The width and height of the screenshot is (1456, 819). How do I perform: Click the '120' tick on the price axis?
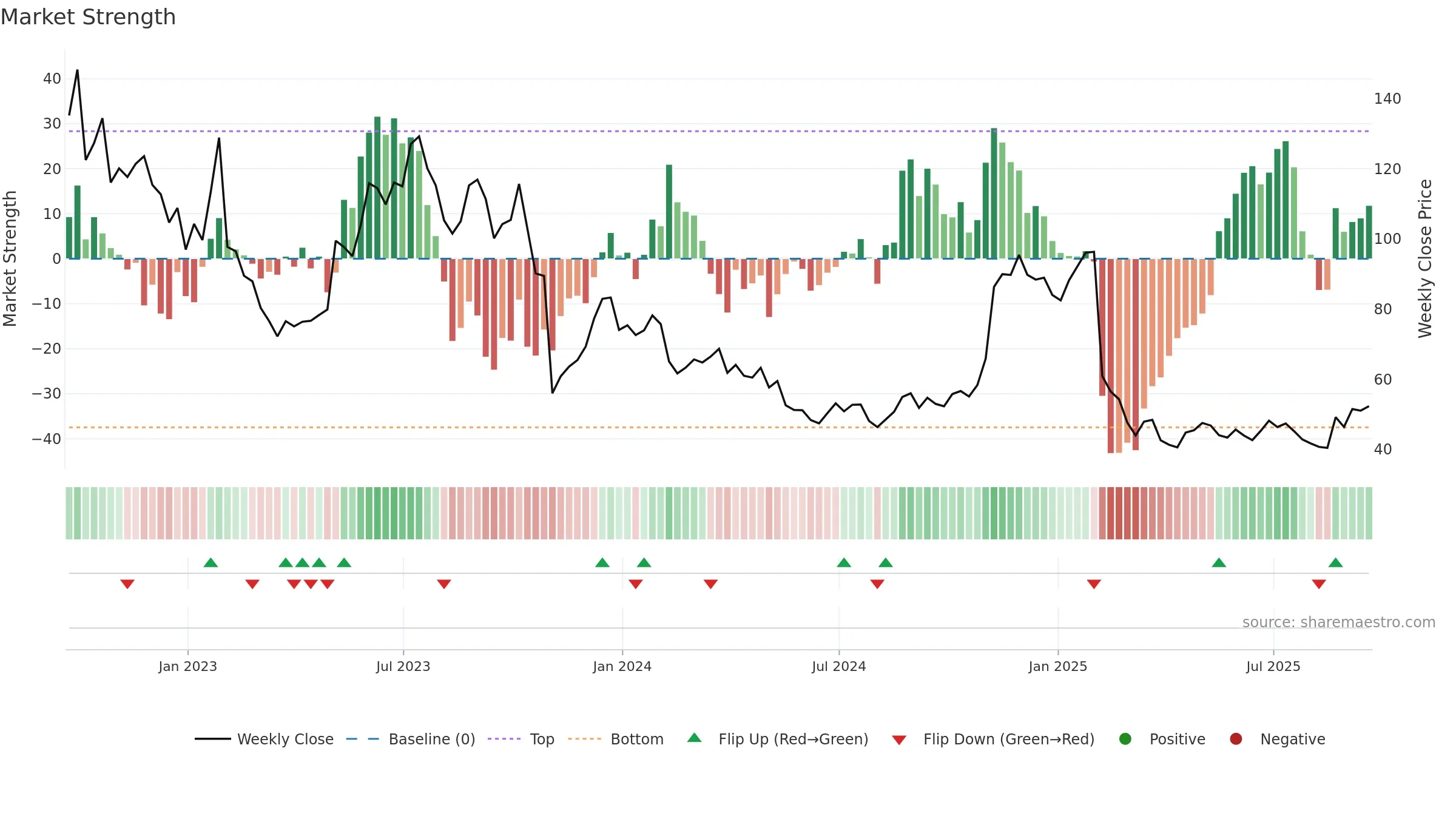coord(1387,169)
